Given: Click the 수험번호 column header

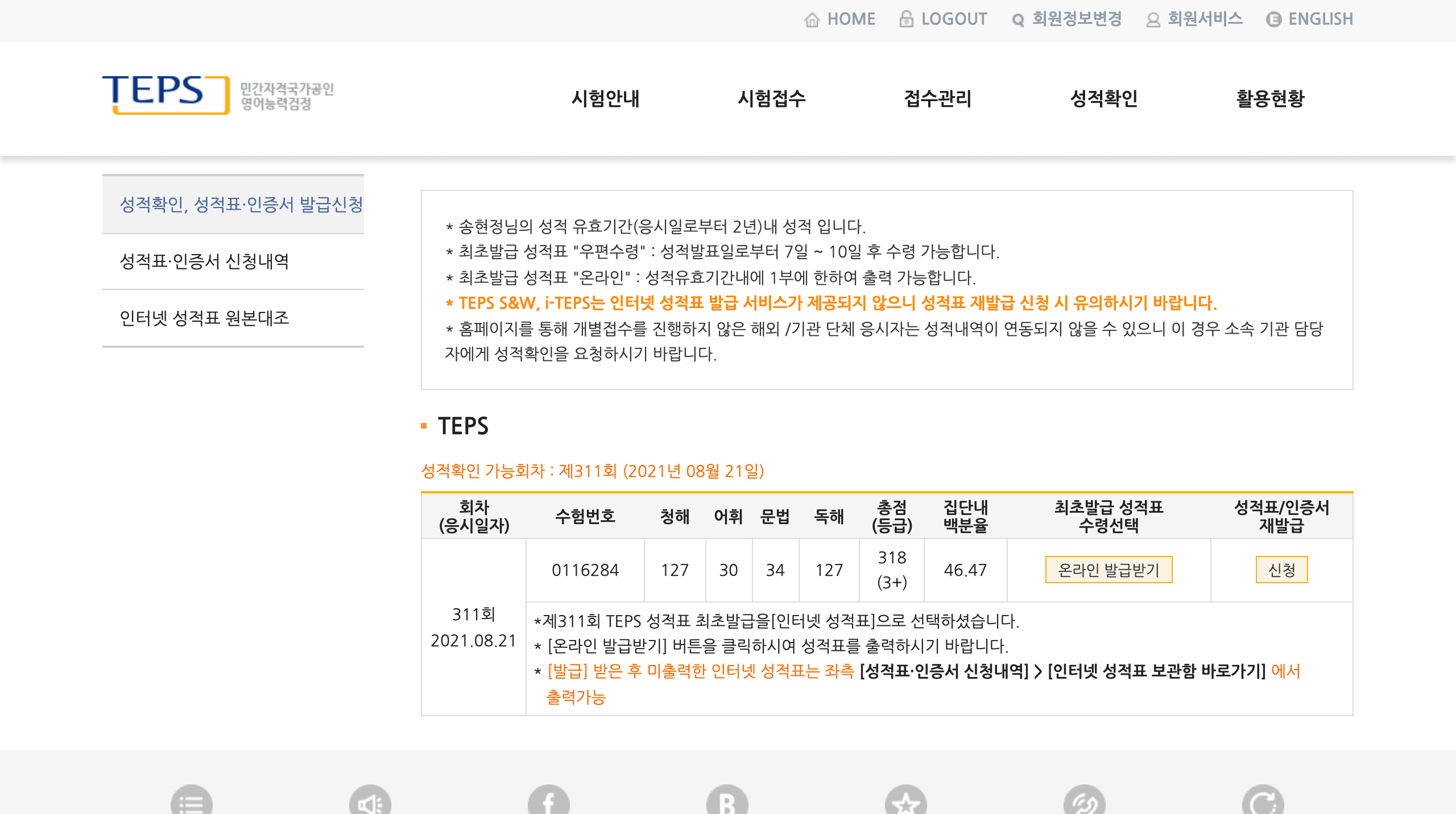Looking at the screenshot, I should click(x=585, y=516).
